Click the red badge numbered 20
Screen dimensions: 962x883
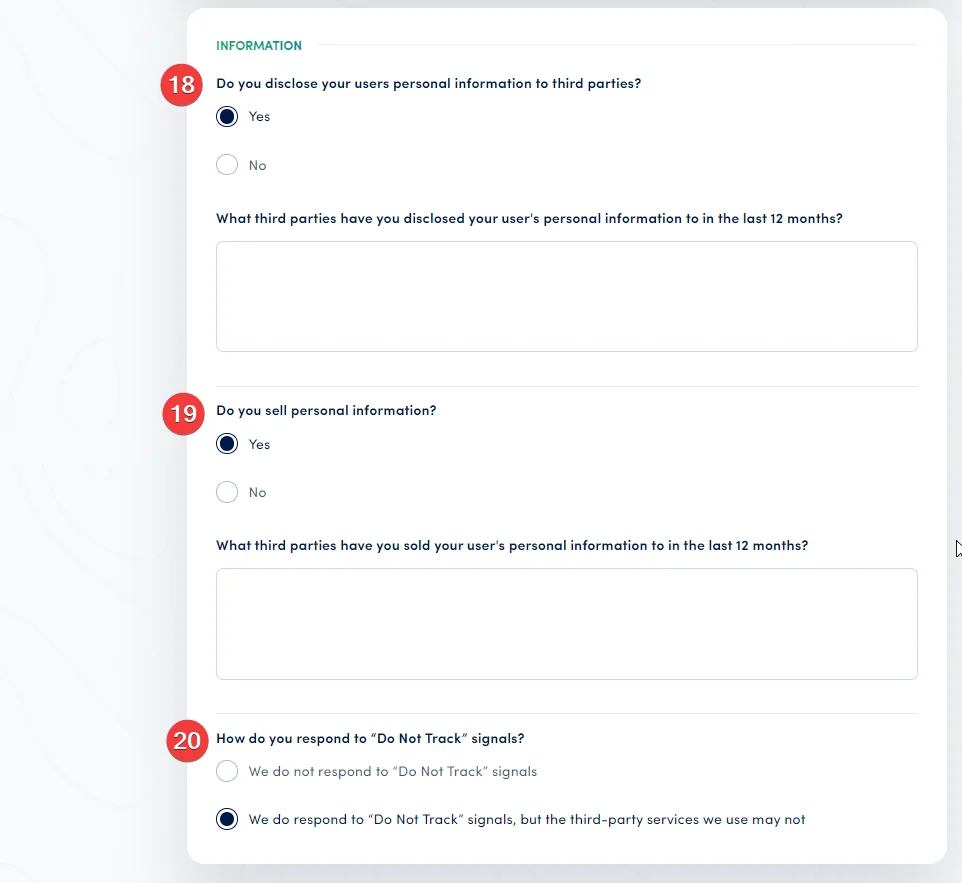coord(186,741)
